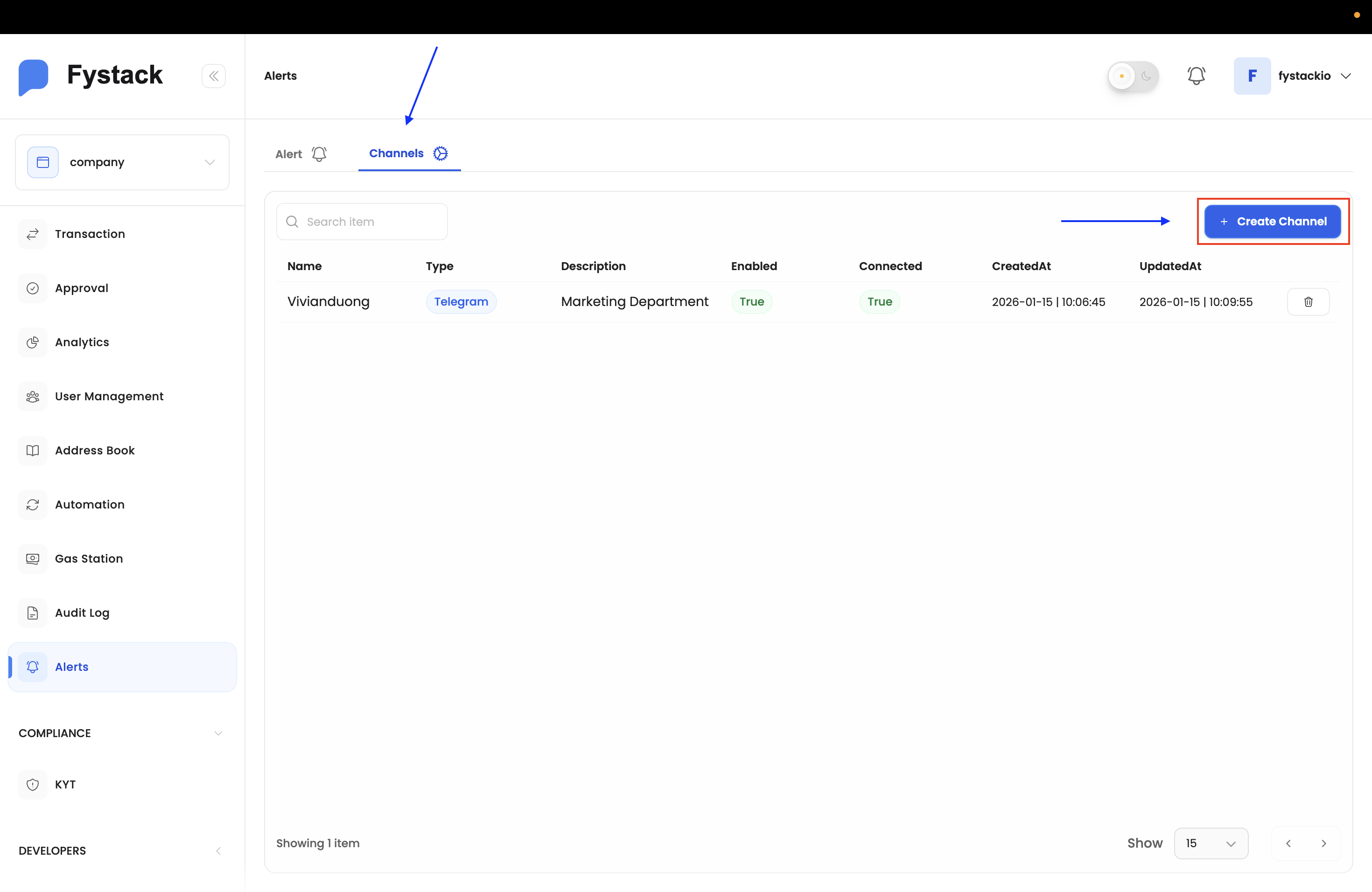Open Analytics from the sidebar
The height and width of the screenshot is (892, 1372).
coord(82,341)
